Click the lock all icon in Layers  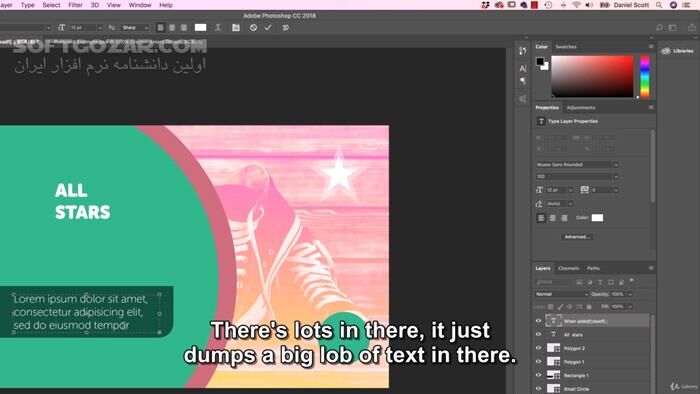[589, 307]
